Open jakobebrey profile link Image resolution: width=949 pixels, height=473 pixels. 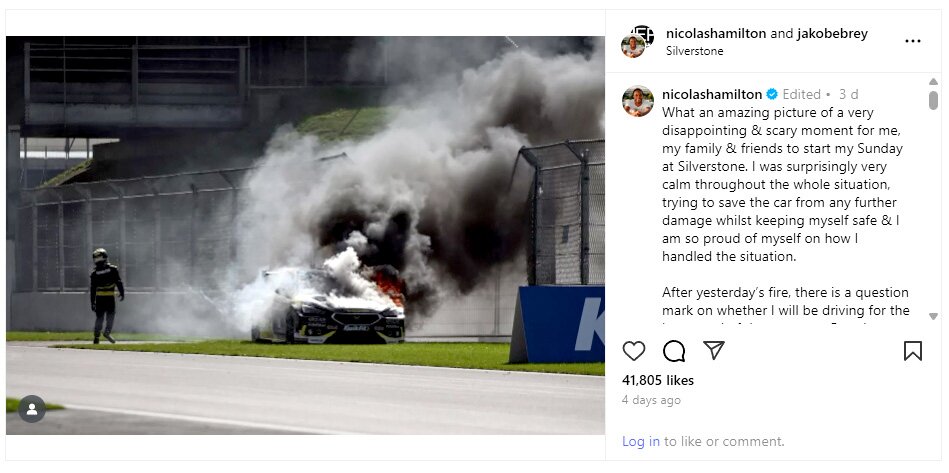click(832, 33)
